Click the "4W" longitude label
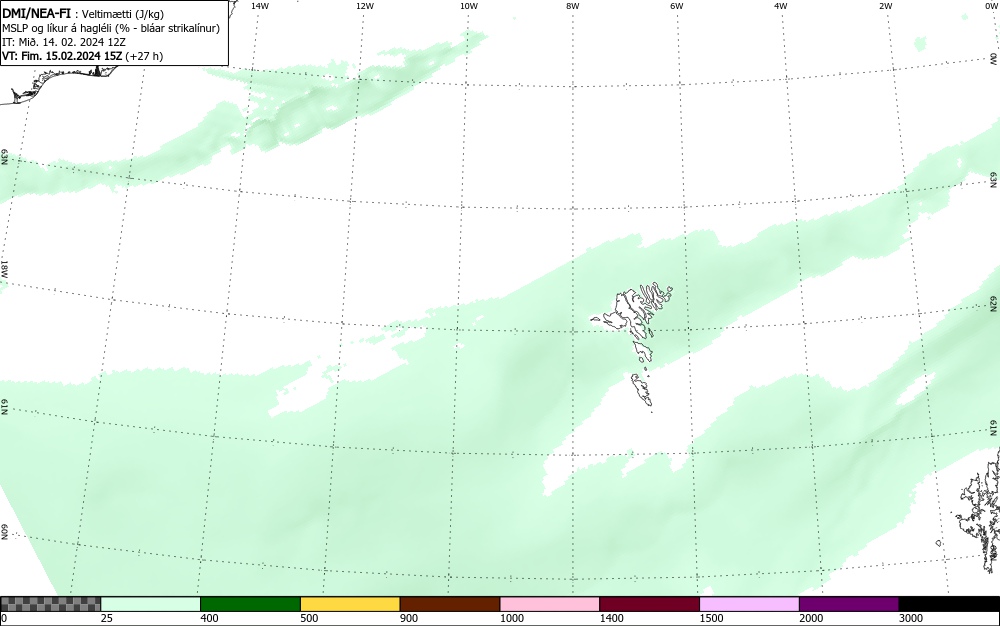This screenshot has height=626, width=1000. click(x=781, y=6)
